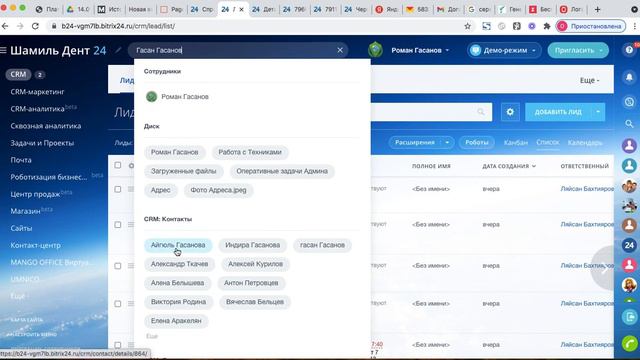Open a new browser tab

click(597, 9)
